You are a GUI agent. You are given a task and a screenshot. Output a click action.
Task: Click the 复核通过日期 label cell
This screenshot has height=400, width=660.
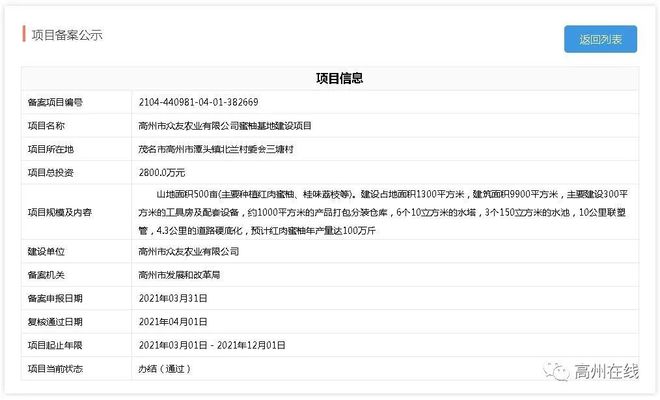(x=77, y=322)
